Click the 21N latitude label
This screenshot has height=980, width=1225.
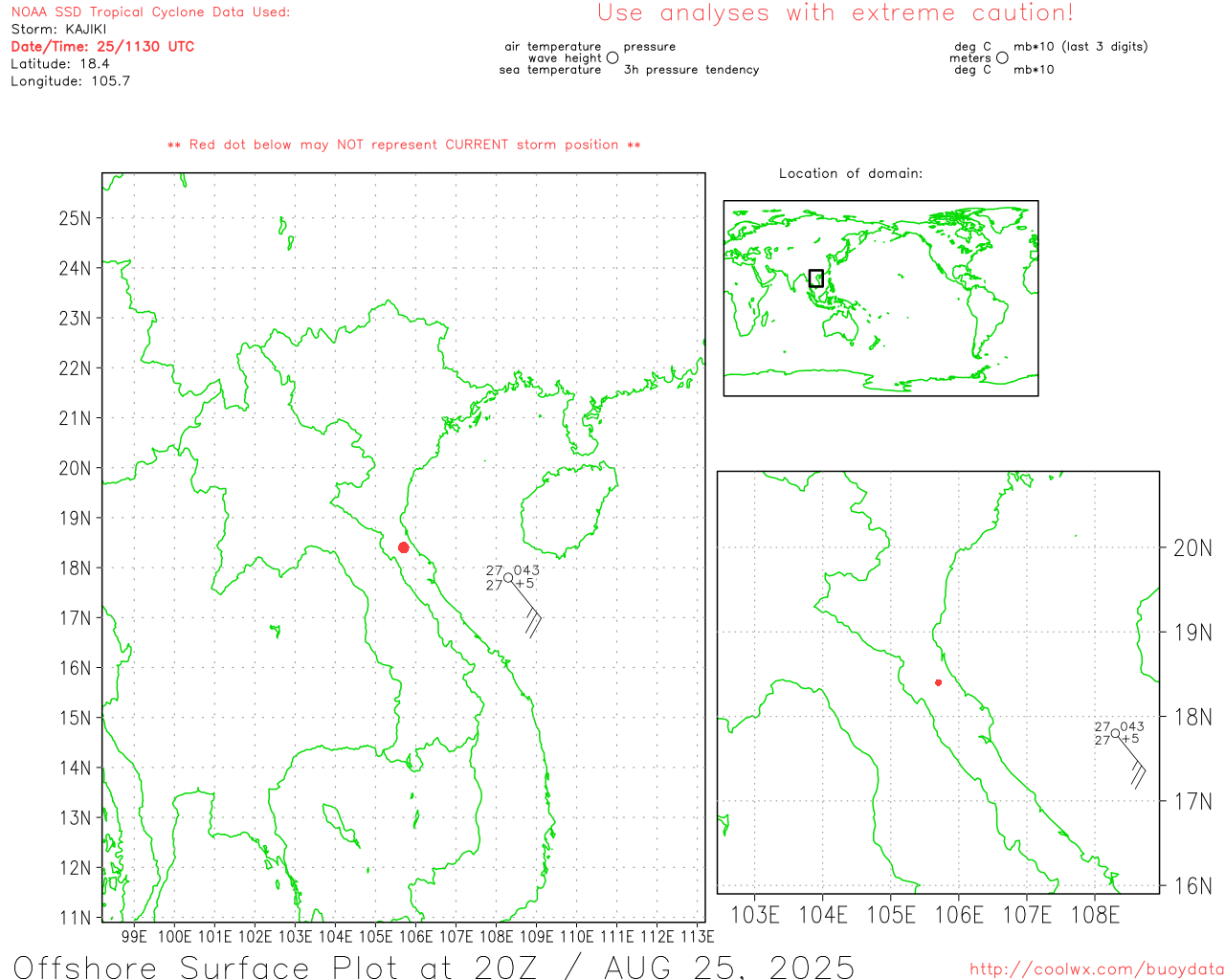point(75,418)
